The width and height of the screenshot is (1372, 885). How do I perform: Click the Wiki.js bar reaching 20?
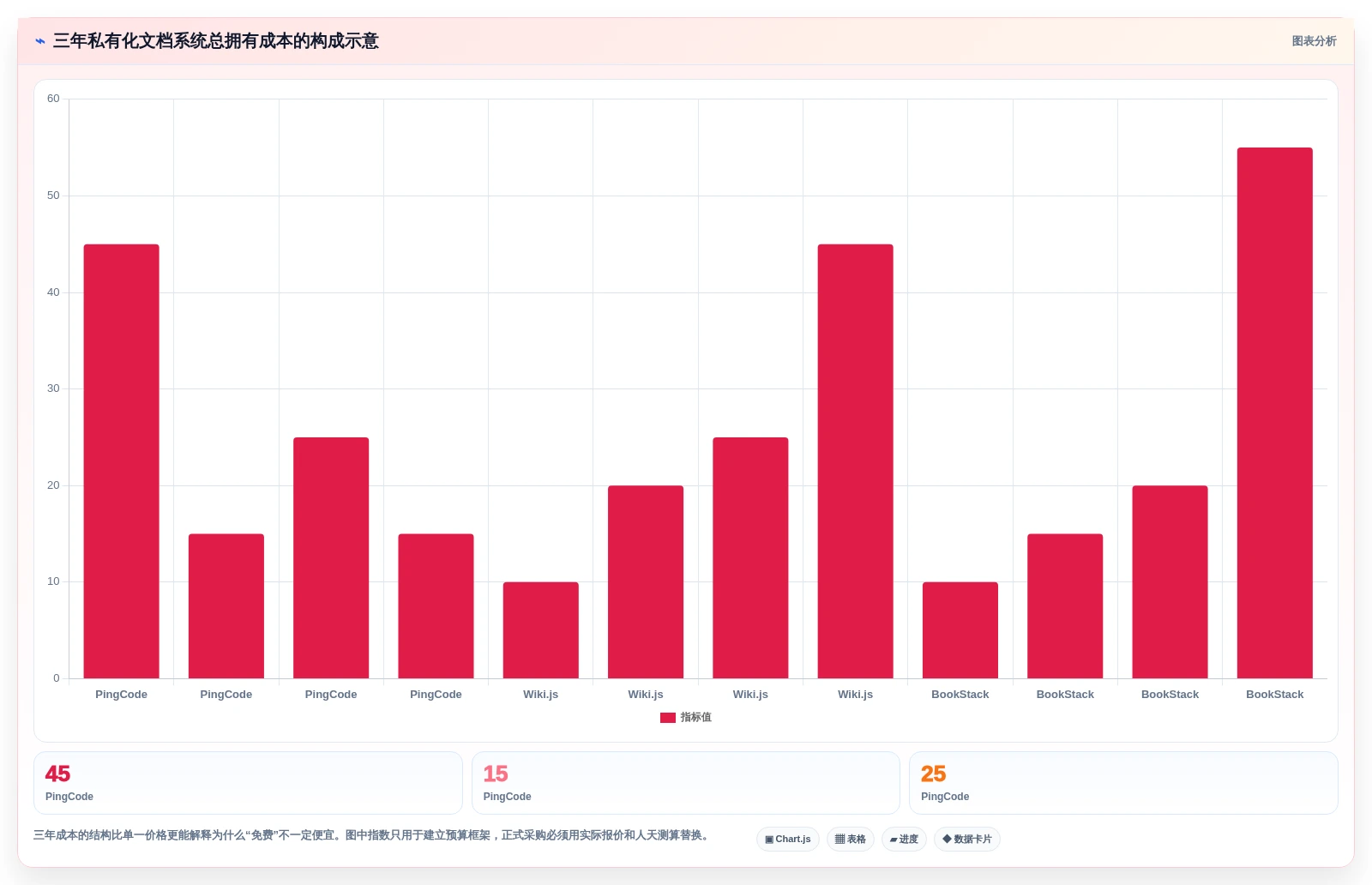click(646, 582)
